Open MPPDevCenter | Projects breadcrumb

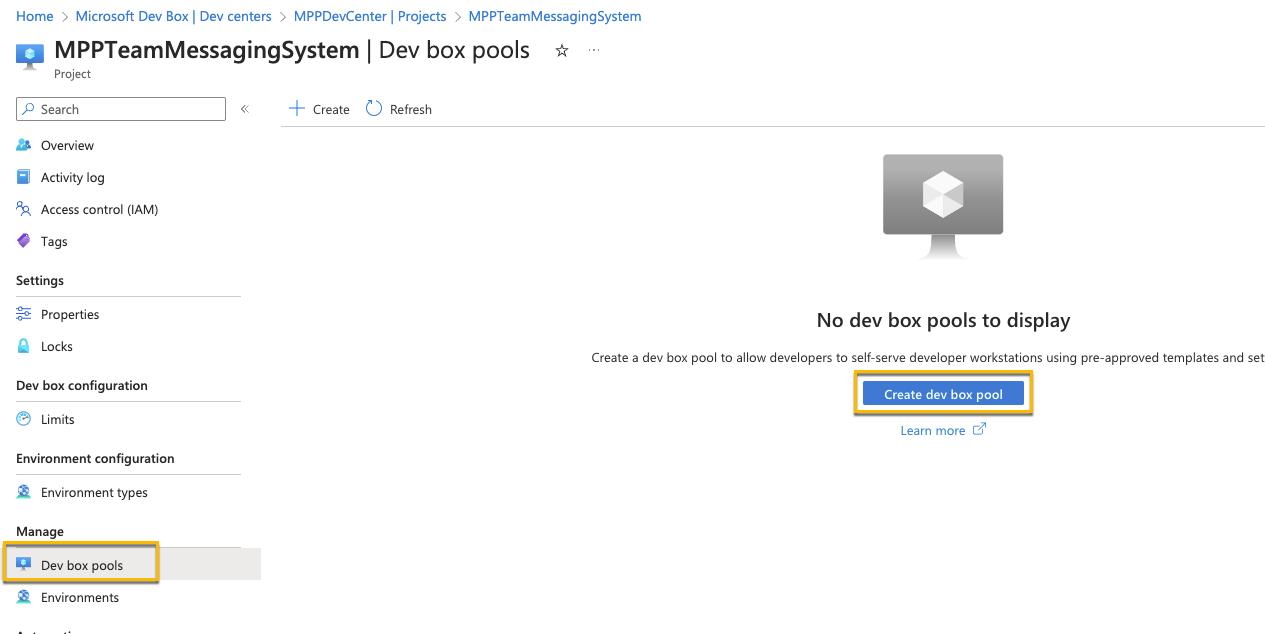point(370,16)
